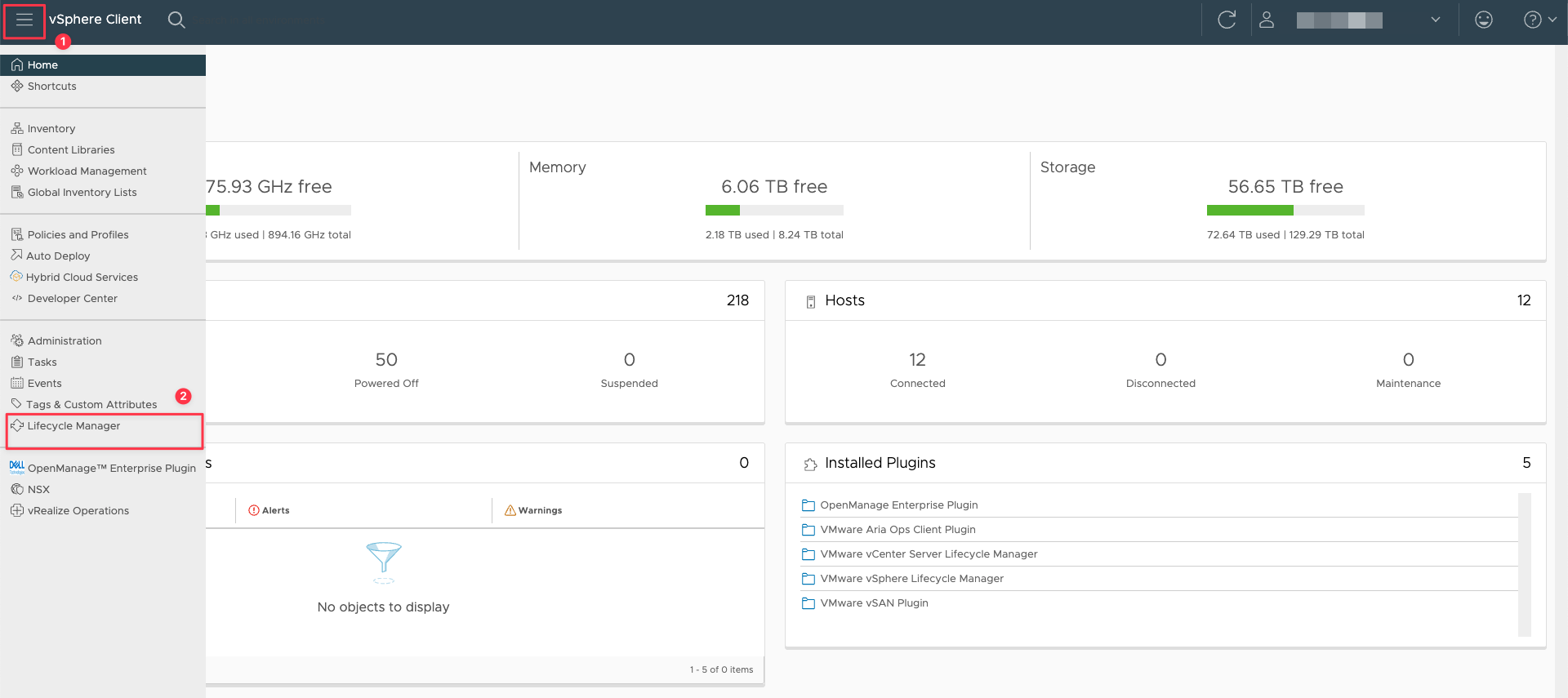Click the Storage usage progress bar
This screenshot has height=698, width=1568.
pos(1285,211)
